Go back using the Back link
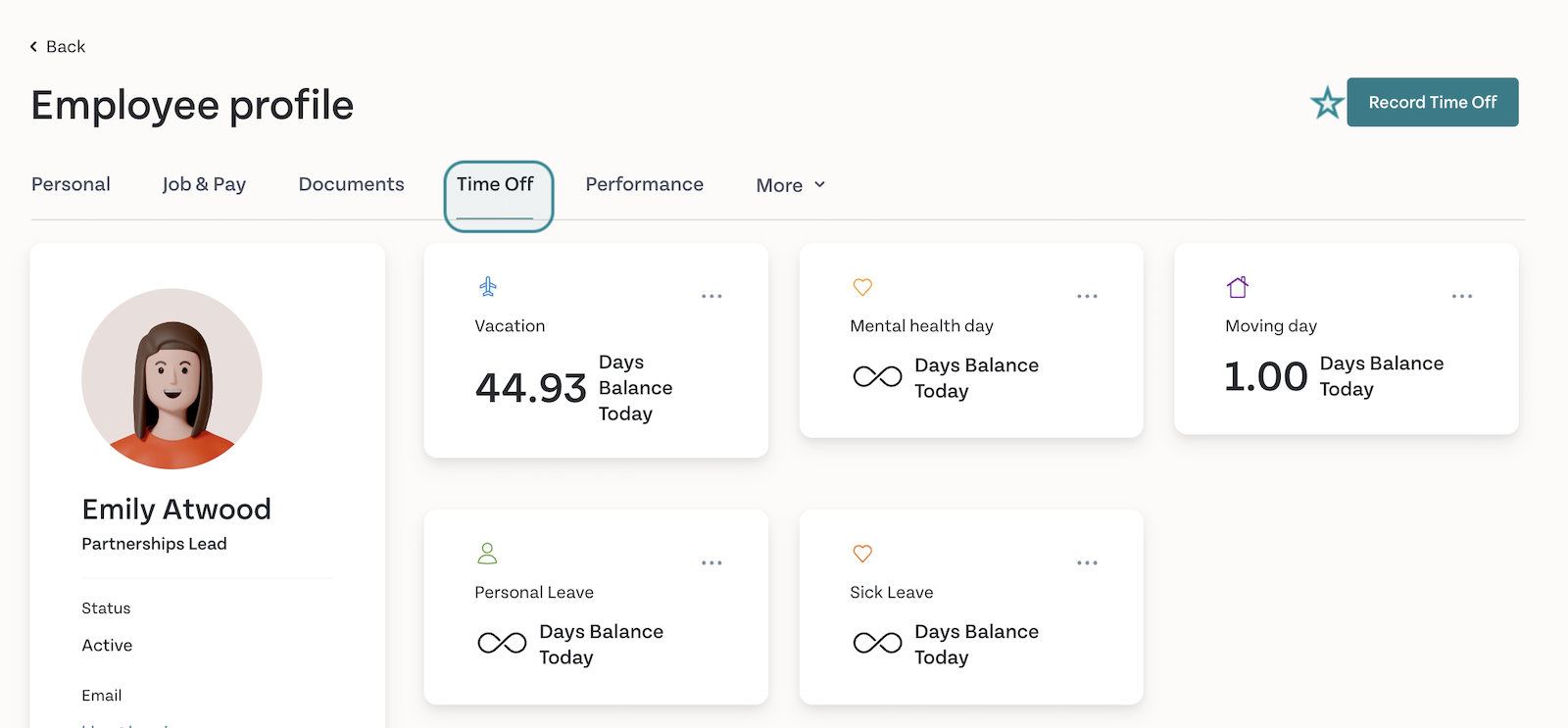Image resolution: width=1568 pixels, height=728 pixels. pos(58,46)
